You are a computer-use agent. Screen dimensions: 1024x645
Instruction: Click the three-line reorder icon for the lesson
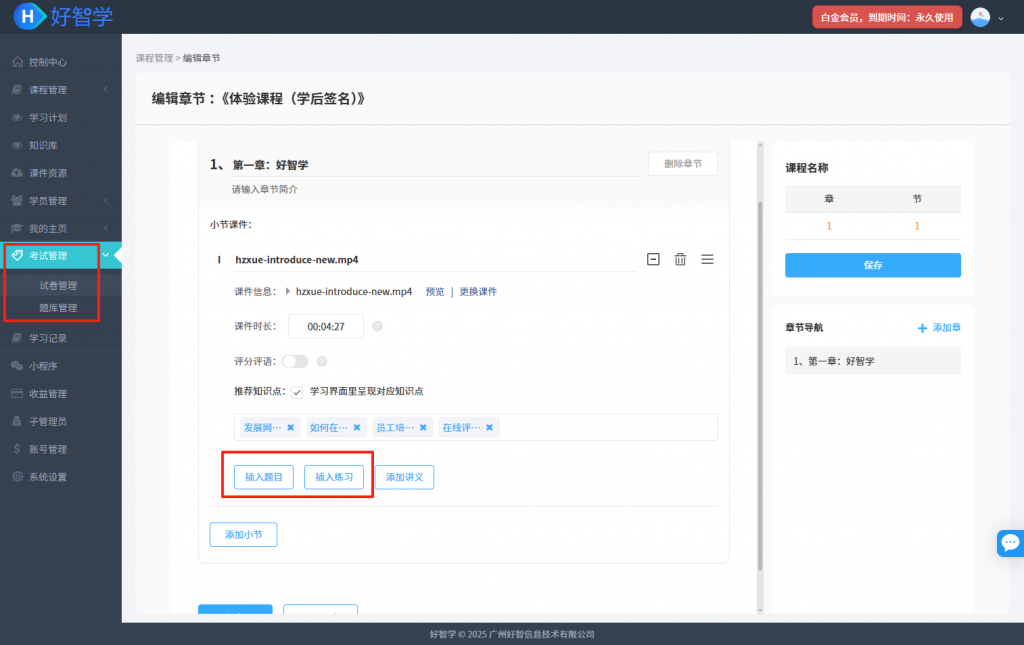[x=707, y=259]
